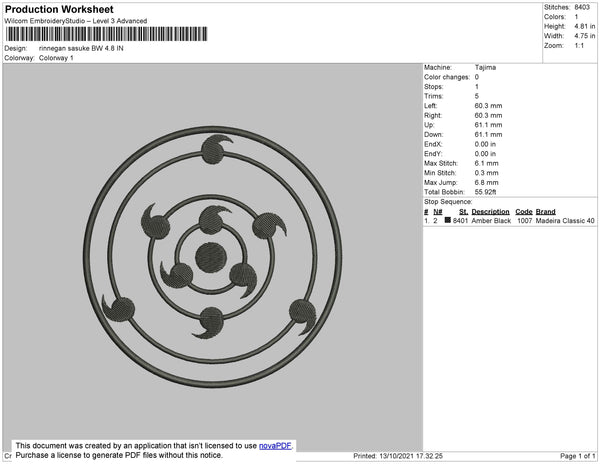Click the 'Right:' label
The width and height of the screenshot is (600, 464).
(x=433, y=115)
